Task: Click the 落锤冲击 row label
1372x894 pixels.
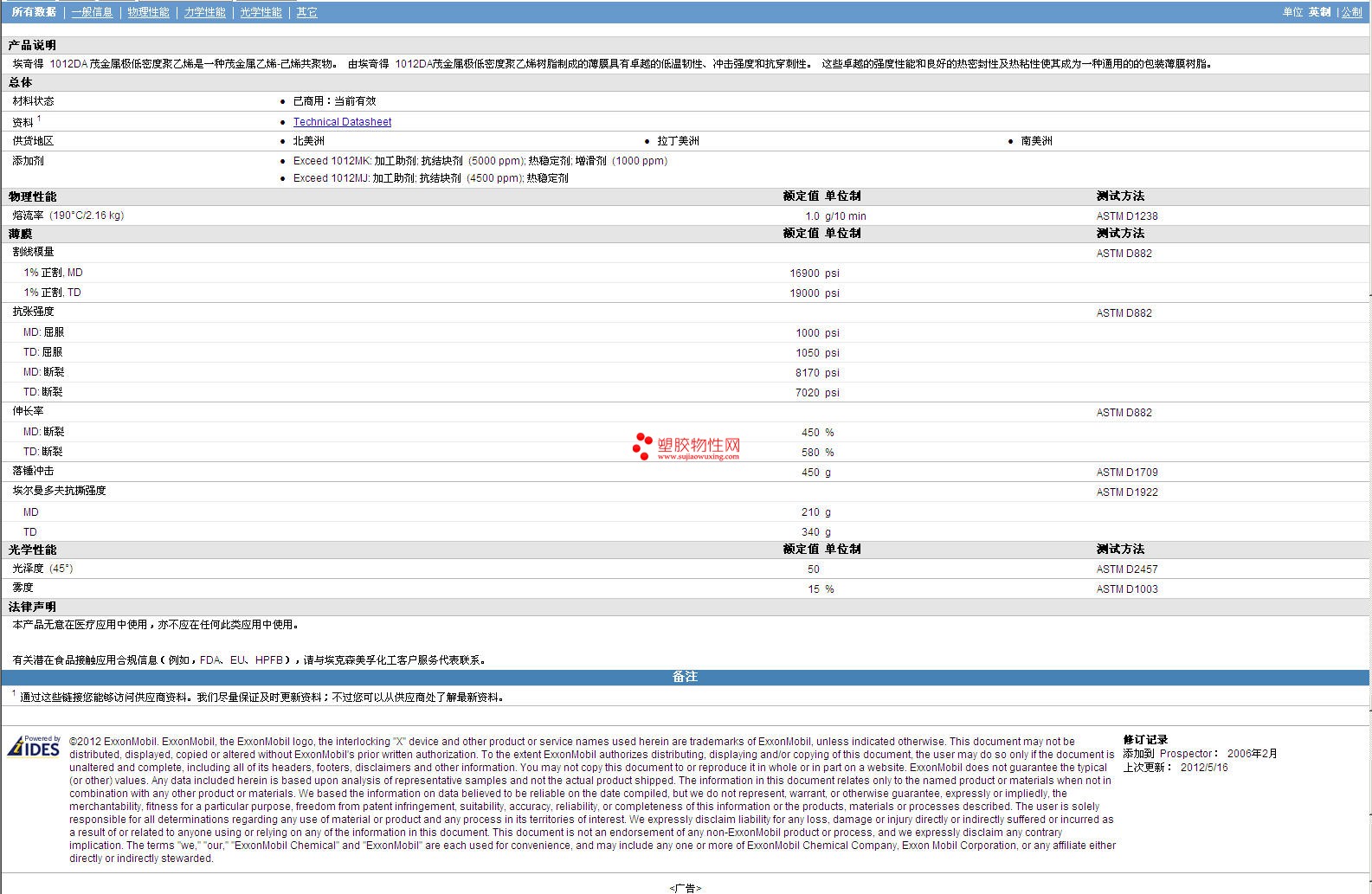Action: 33,471
